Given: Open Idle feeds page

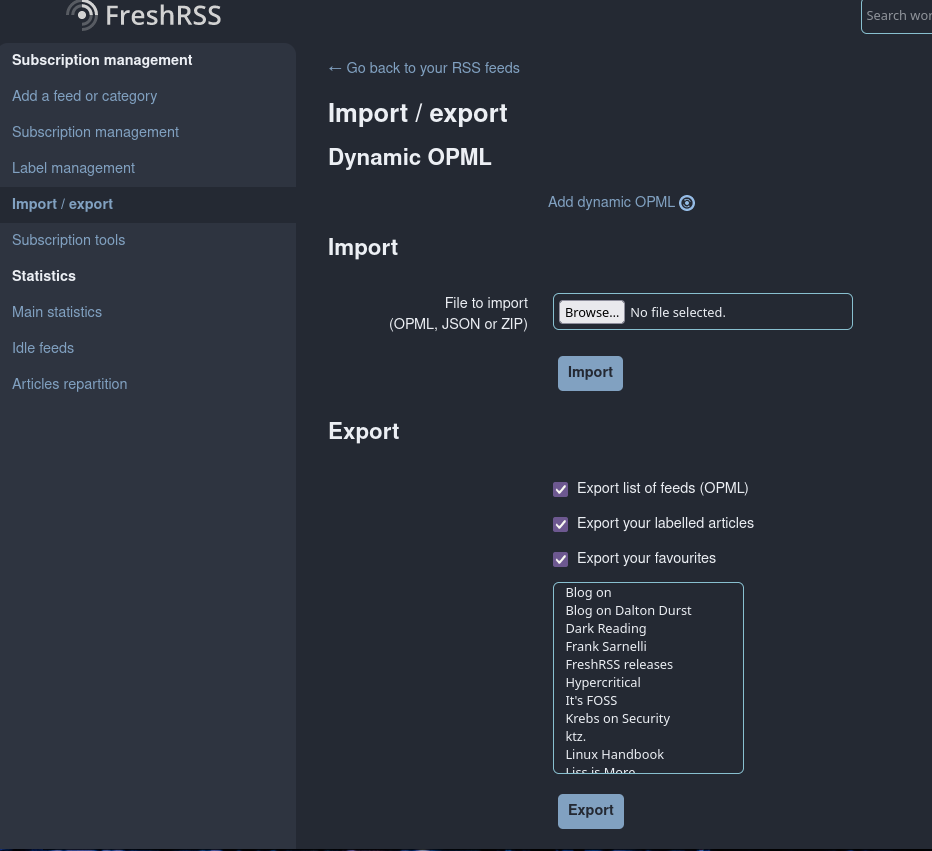Looking at the screenshot, I should (43, 348).
